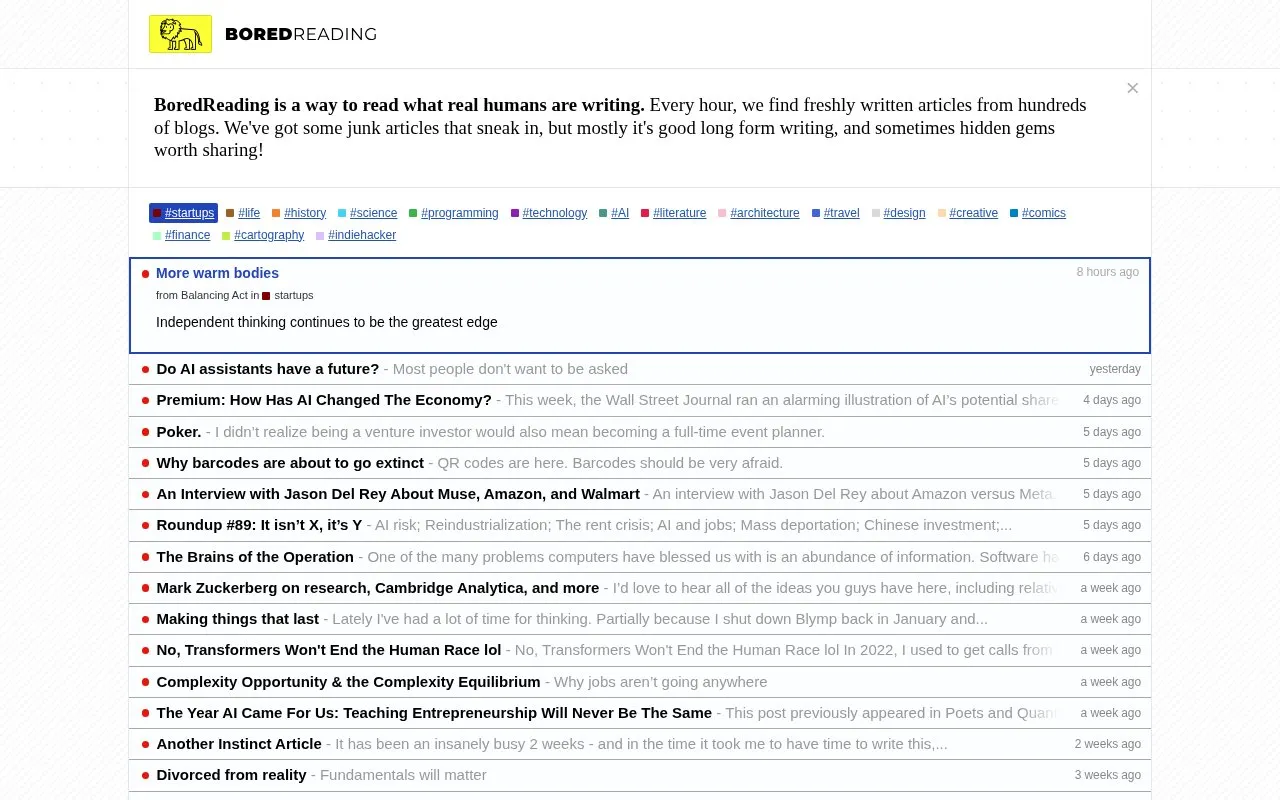Image resolution: width=1280 pixels, height=800 pixels.
Task: Open 'Why barcodes are about to go extinct'
Action: [290, 463]
